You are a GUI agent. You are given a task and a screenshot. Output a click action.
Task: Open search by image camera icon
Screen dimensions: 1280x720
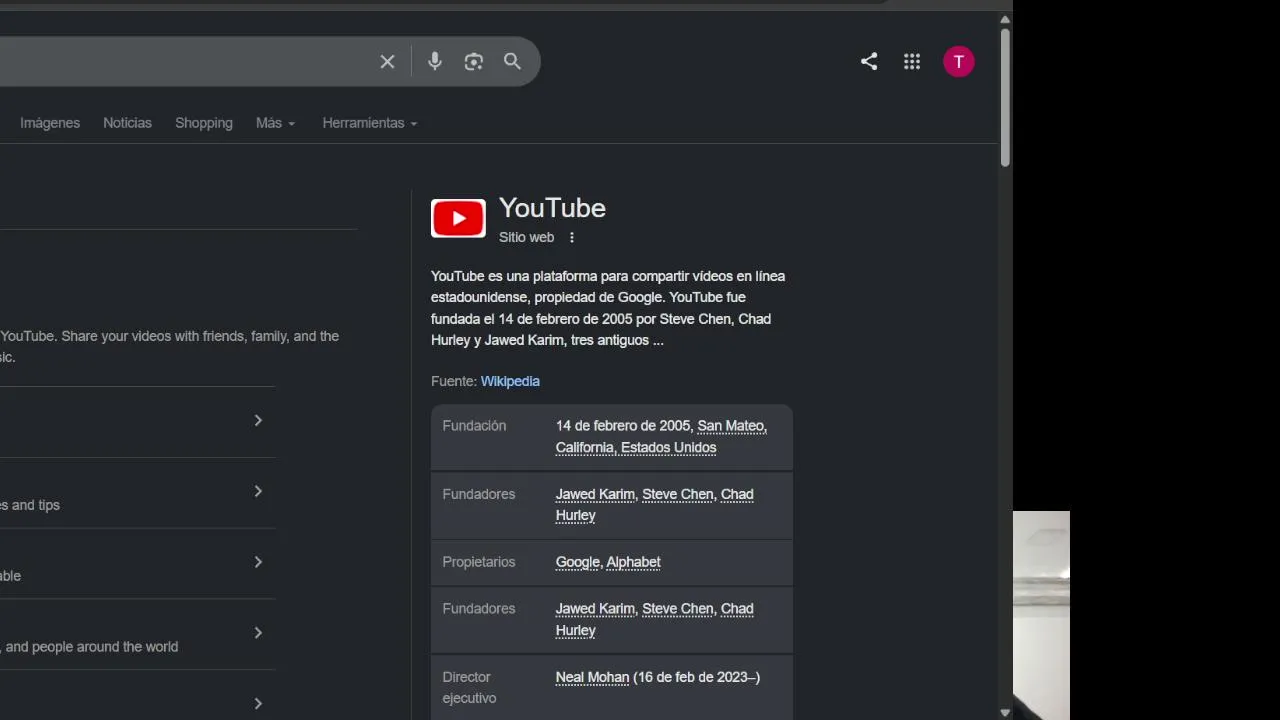pos(474,62)
